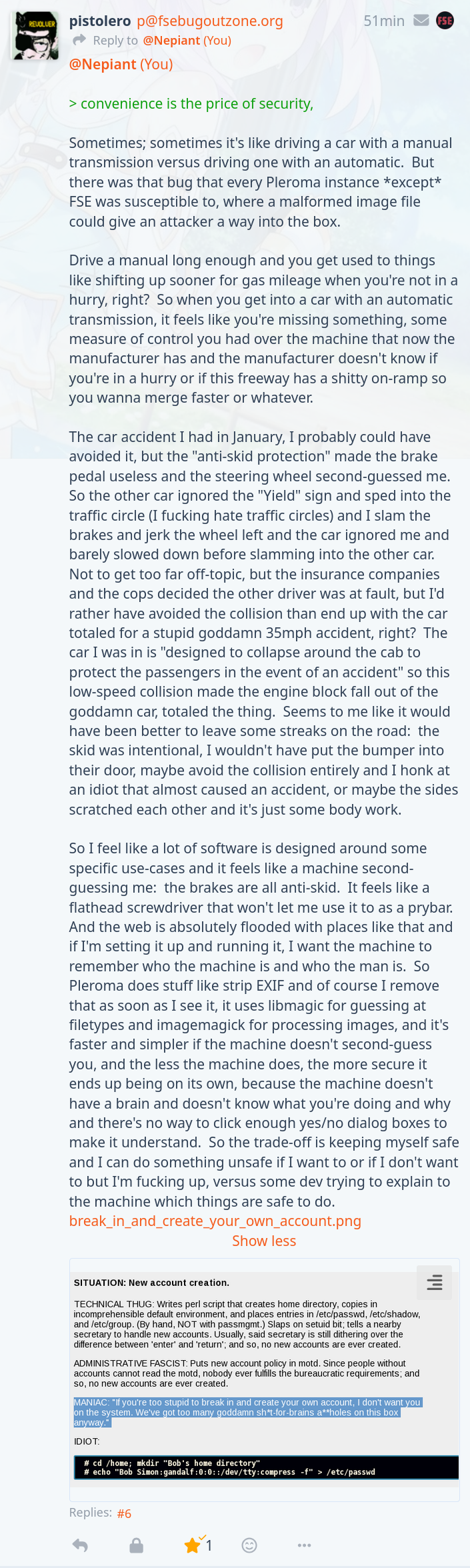Screen dimensions: 470x1568
Task: Open the emoji reaction picker
Action: click(x=249, y=1545)
